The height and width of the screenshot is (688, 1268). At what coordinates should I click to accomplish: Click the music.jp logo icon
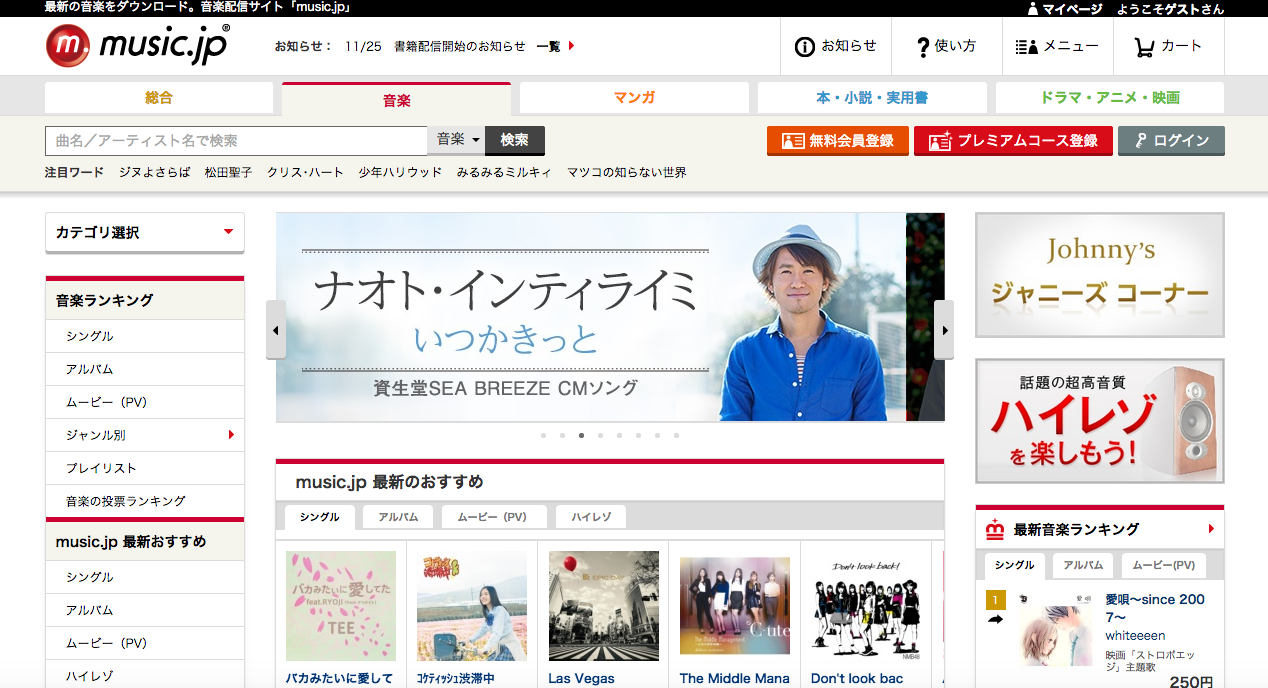pyautogui.click(x=68, y=46)
